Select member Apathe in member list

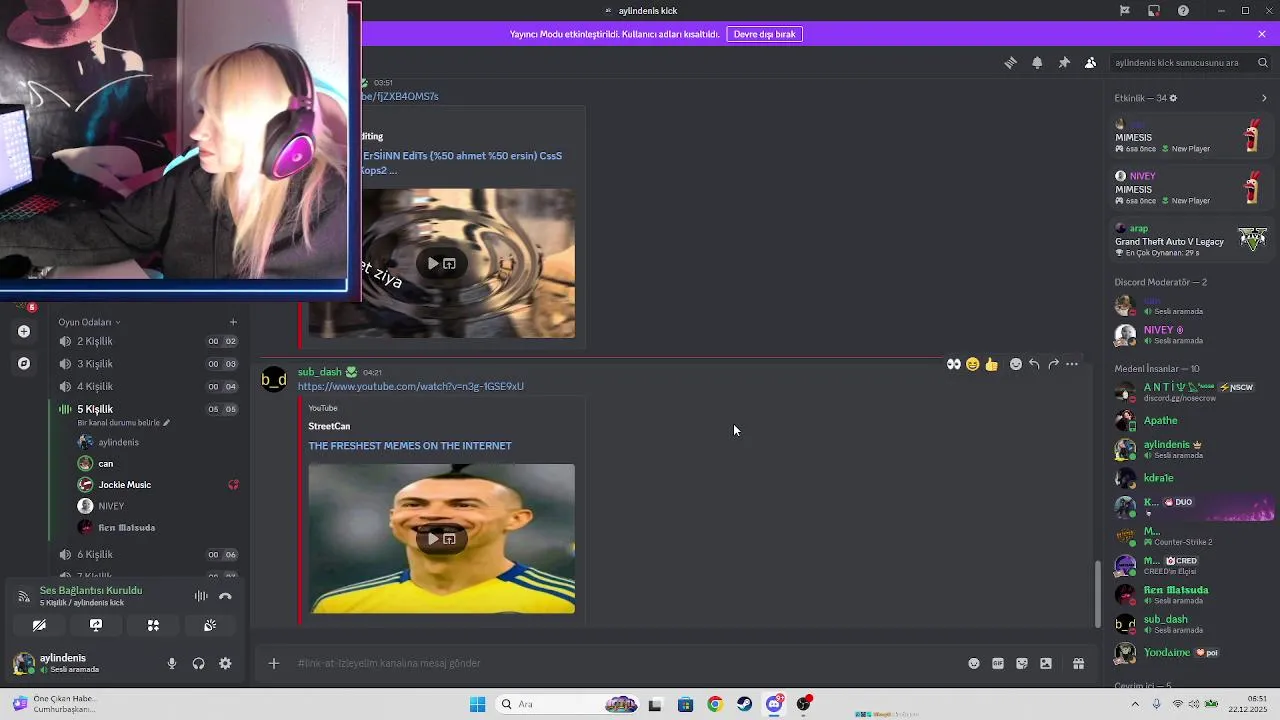1191,421
